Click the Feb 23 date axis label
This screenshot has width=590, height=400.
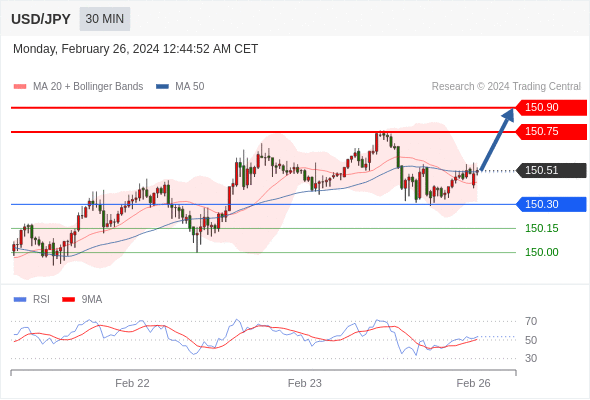click(305, 383)
